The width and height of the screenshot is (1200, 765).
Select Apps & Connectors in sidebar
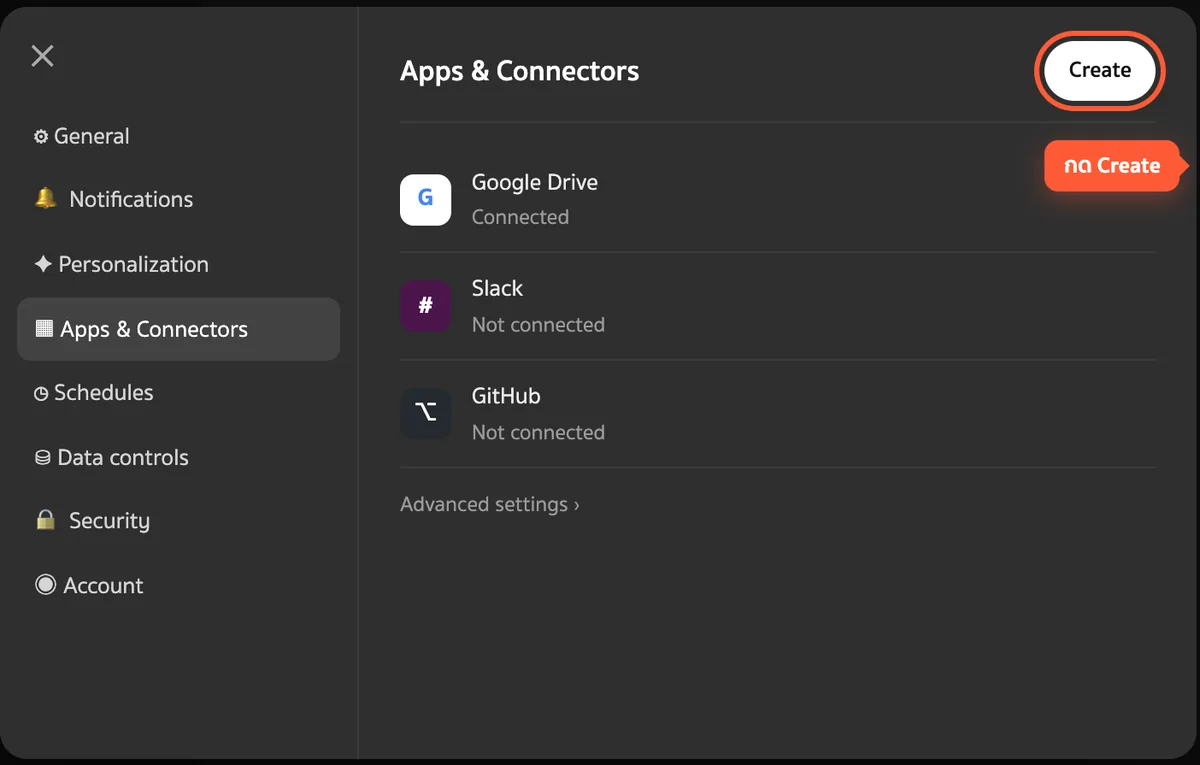point(179,329)
